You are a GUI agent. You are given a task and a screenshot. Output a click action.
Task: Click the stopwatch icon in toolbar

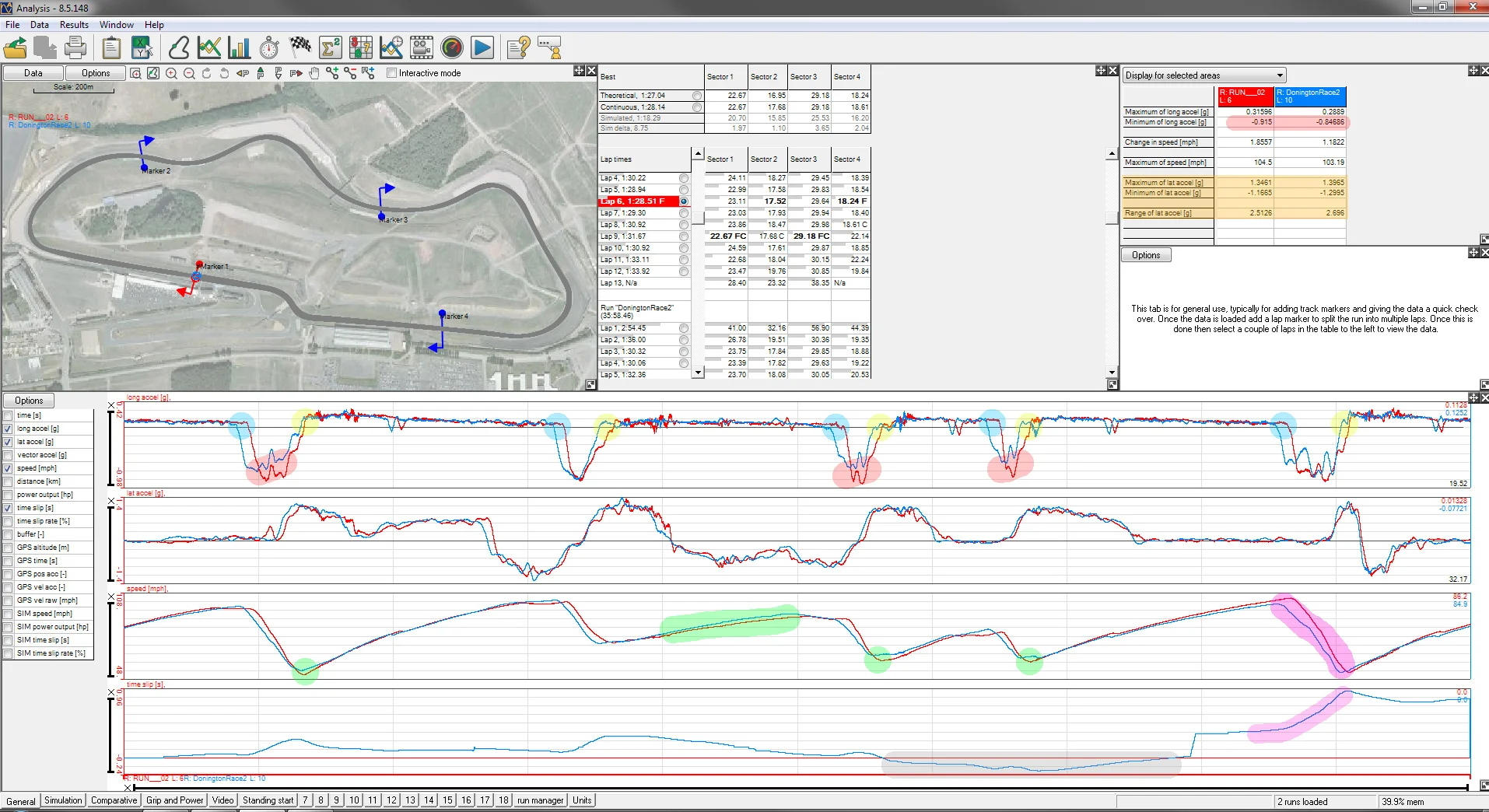coord(269,47)
